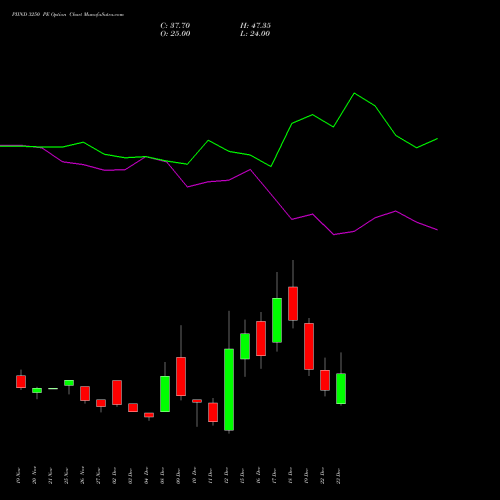This screenshot has width=500, height=500.
Task: Click the '26 Nov' date label
Action: 82,475
